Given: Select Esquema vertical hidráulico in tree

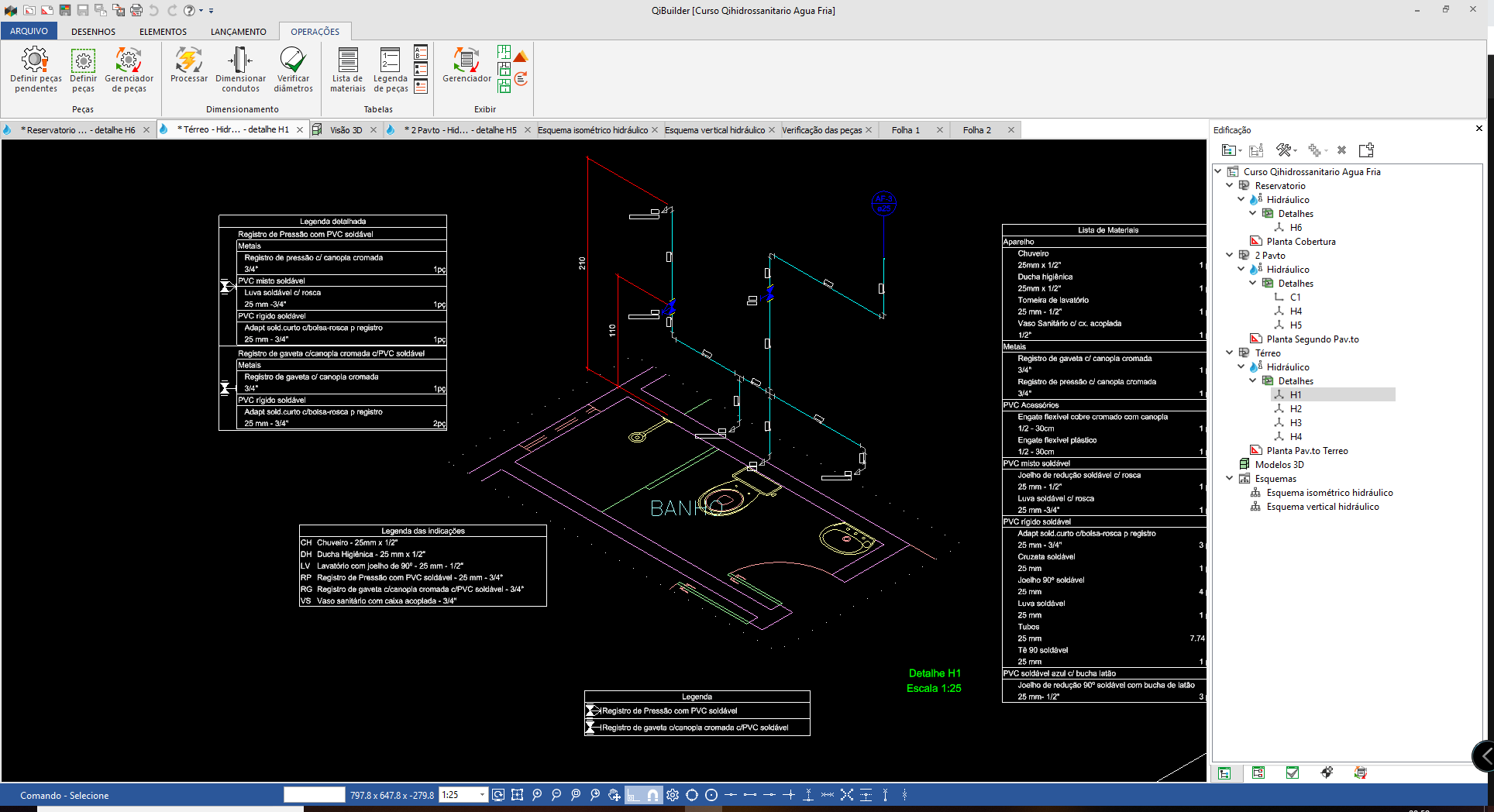Looking at the screenshot, I should coord(1322,506).
